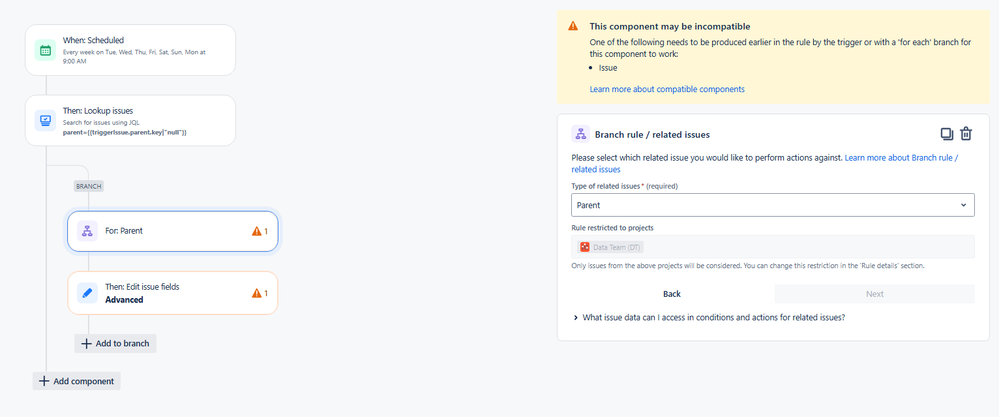Click the Back button
This screenshot has width=999, height=417.
point(672,294)
